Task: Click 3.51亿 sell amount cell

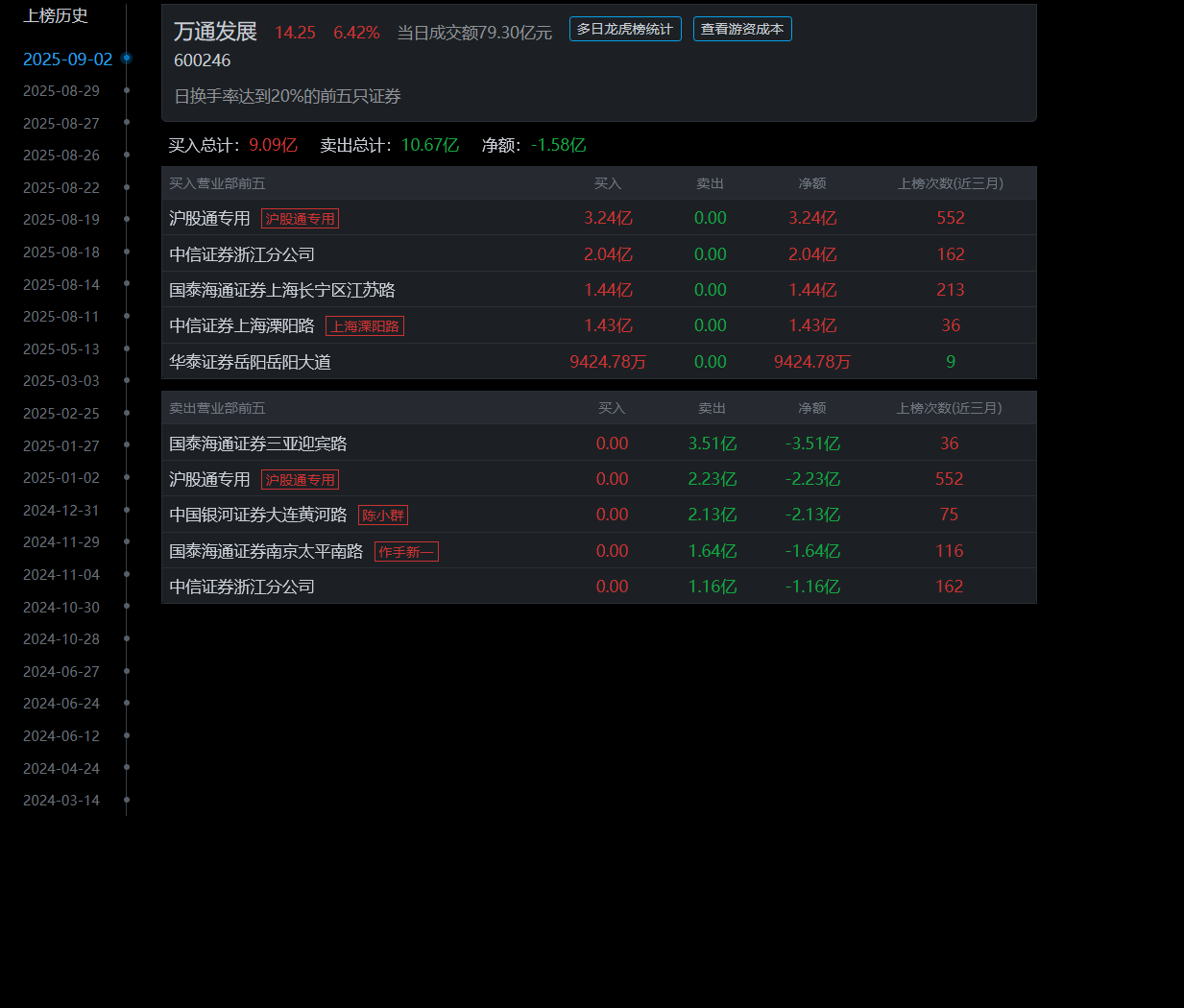Action: tap(713, 444)
